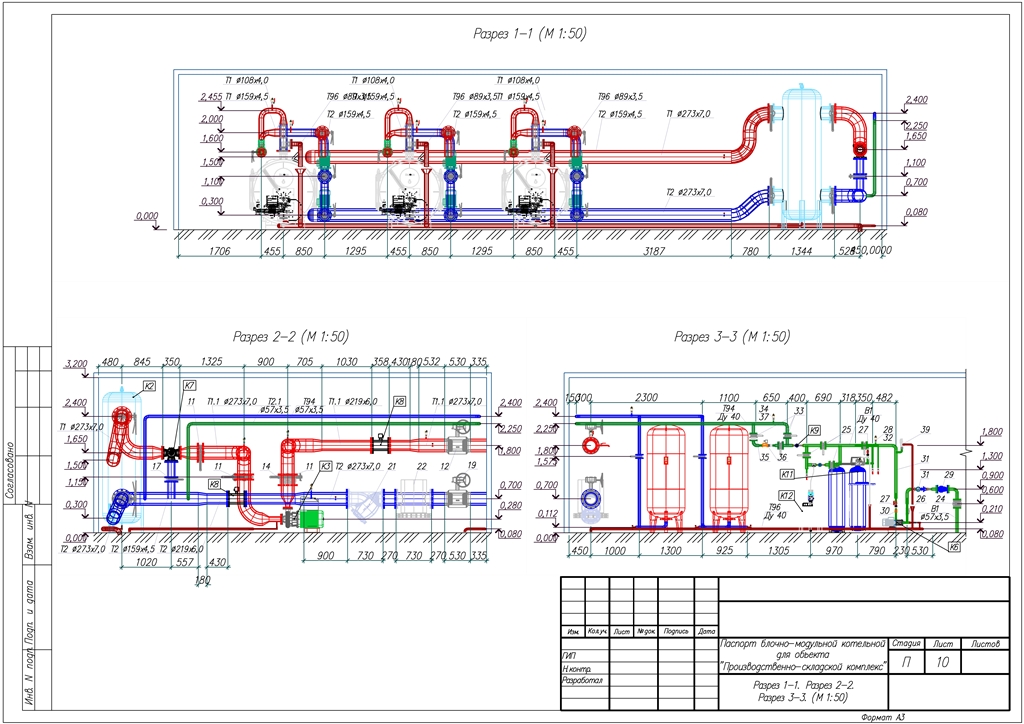Select the "Разрез 3-3 (М 1:50)" heading
Screen dimensions: 1024x724
[732, 337]
